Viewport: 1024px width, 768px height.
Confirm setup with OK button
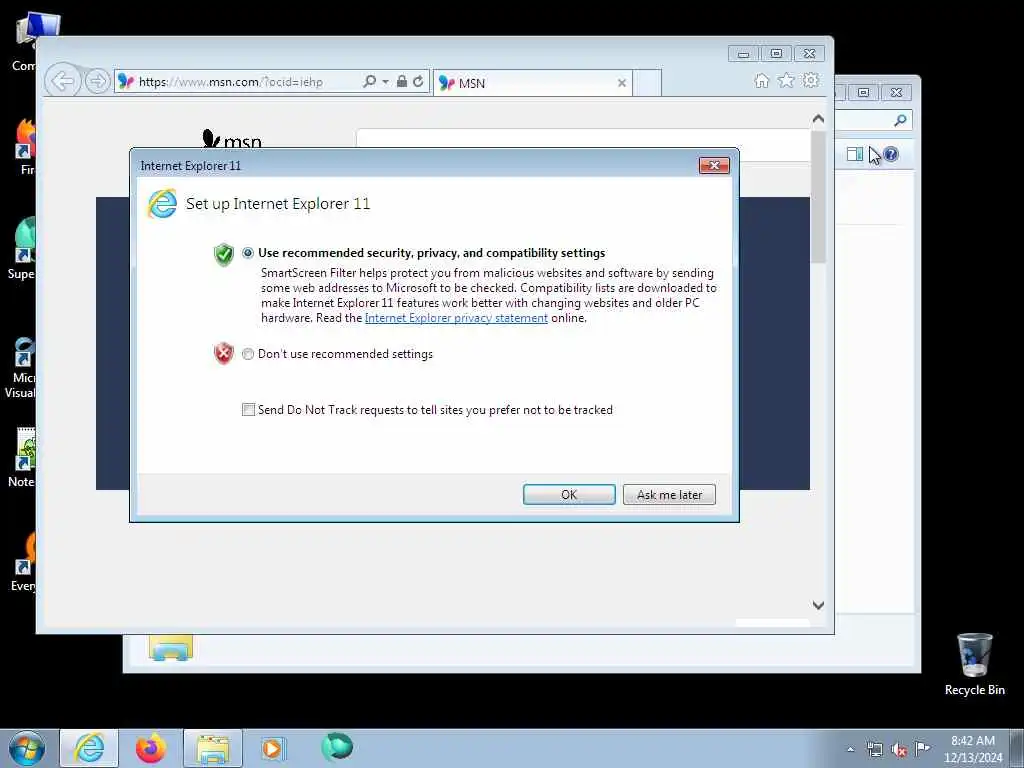point(569,494)
